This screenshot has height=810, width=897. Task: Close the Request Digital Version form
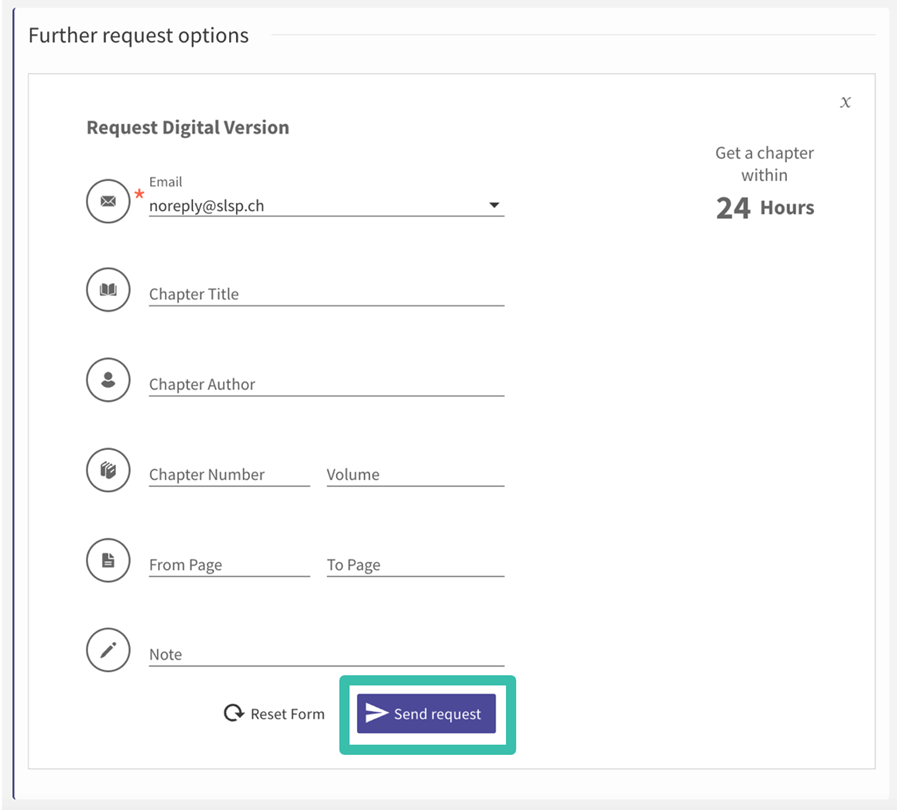click(845, 102)
